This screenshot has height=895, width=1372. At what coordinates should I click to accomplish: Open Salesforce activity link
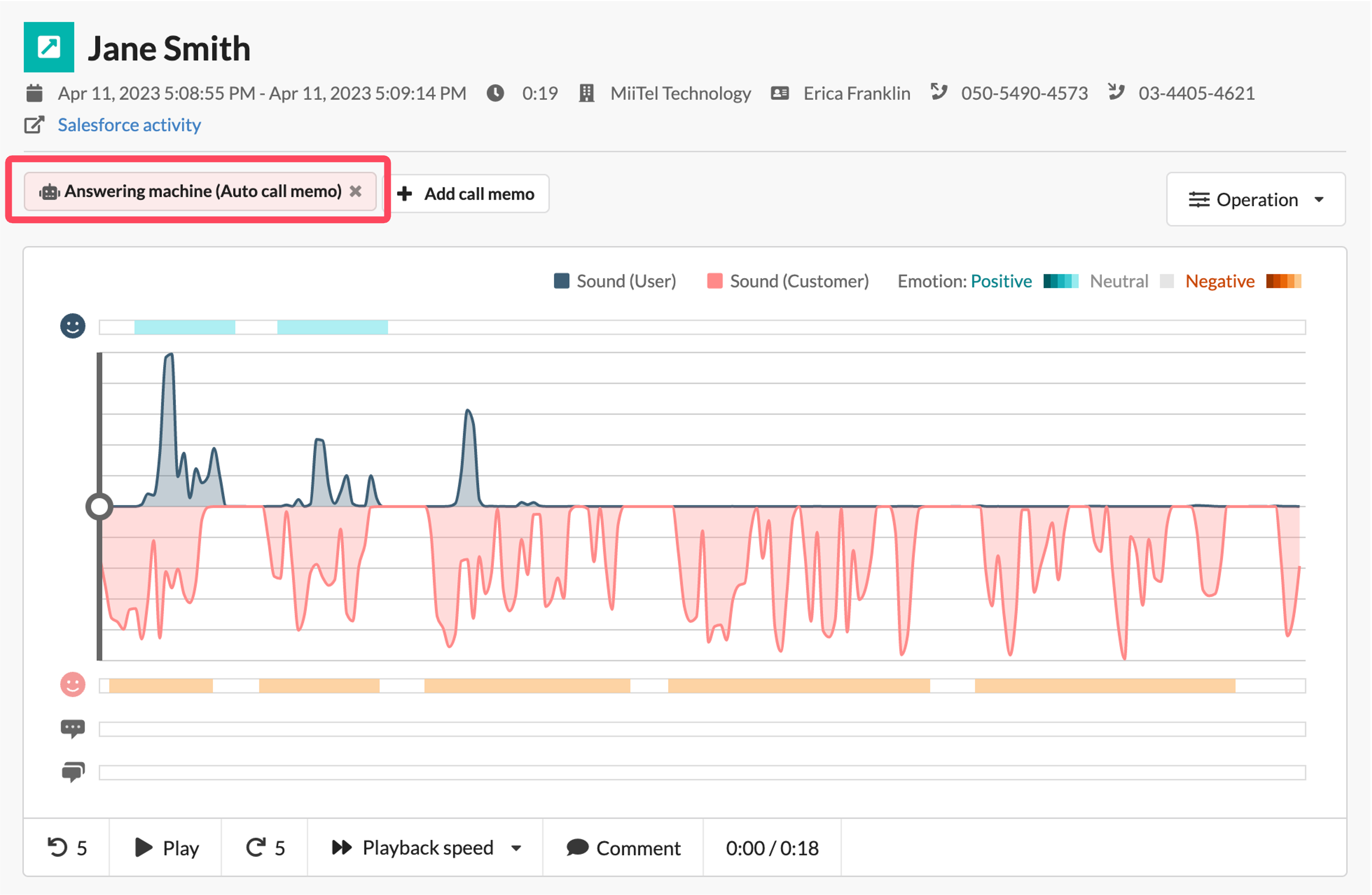[129, 125]
